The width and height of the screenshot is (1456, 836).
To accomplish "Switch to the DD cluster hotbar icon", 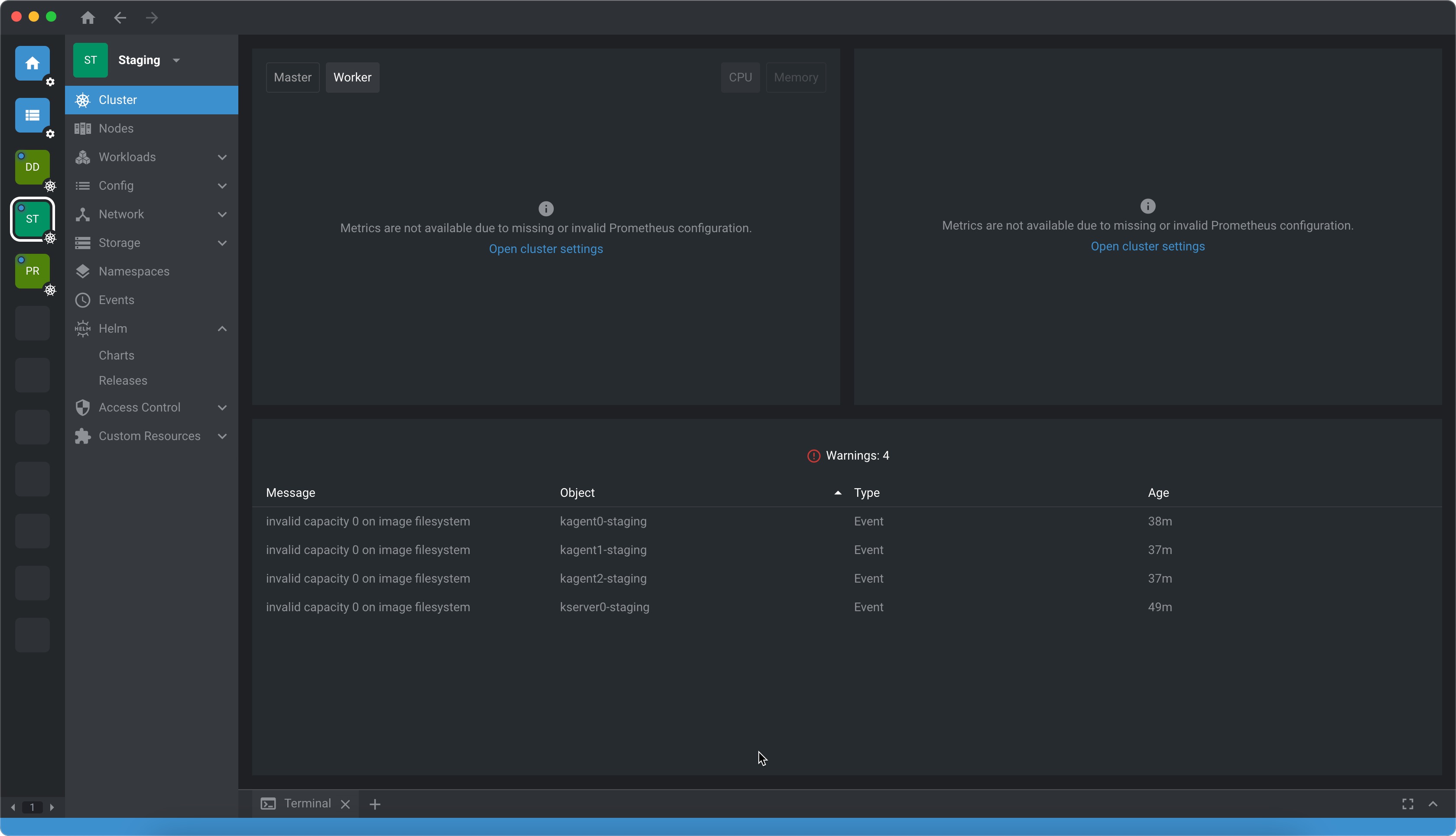I will coord(32,167).
